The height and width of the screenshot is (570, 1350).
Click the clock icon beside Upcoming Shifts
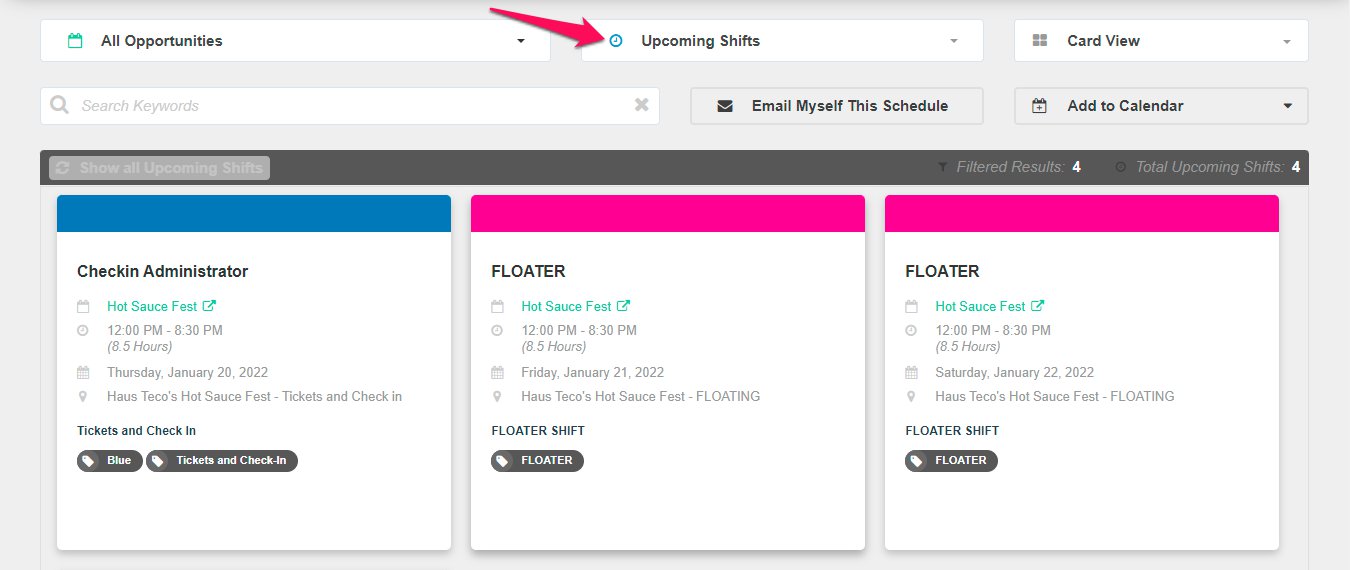(616, 41)
